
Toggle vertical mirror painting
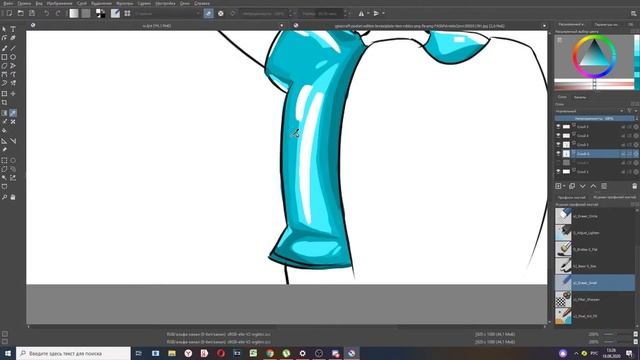click(376, 13)
